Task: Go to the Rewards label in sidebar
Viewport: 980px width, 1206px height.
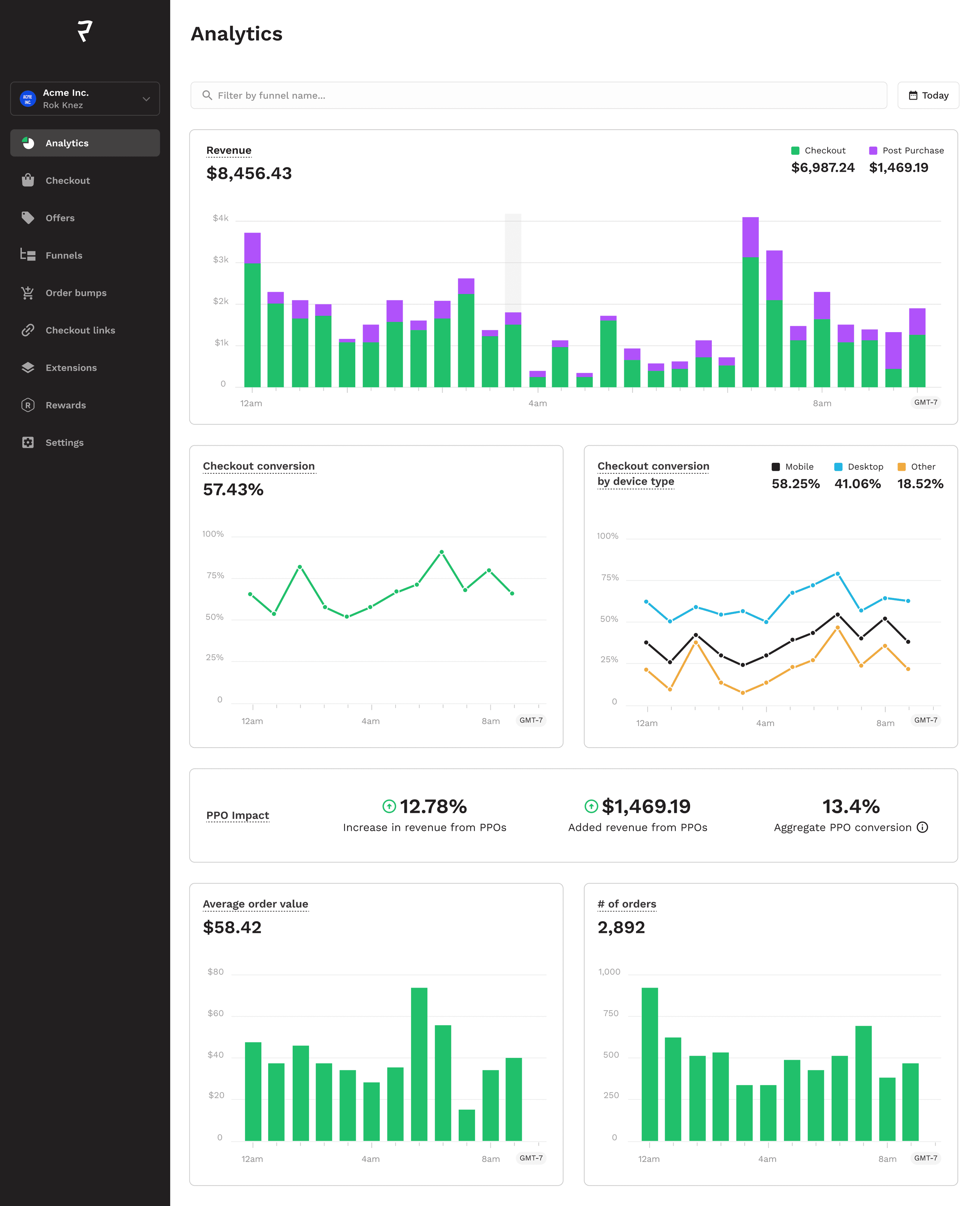Action: coord(65,405)
